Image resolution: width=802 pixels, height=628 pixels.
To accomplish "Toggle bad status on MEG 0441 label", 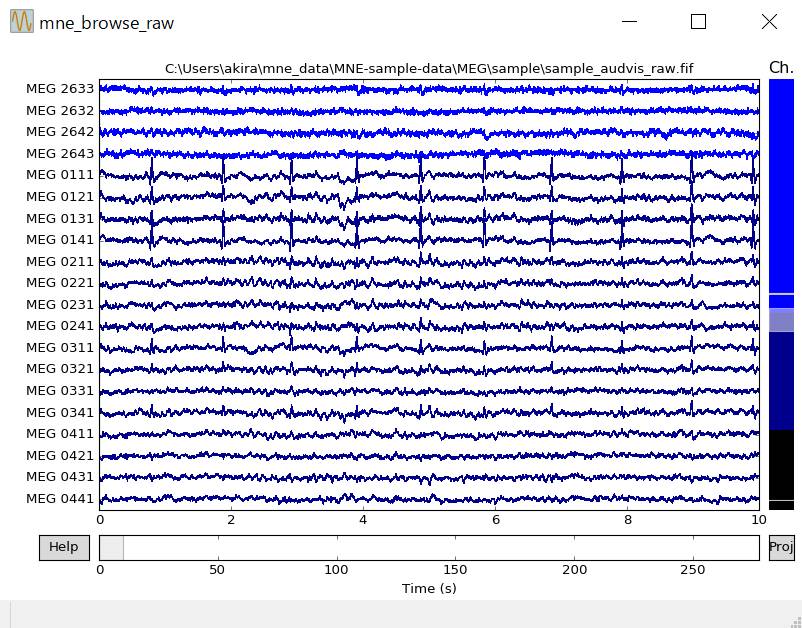I will [x=60, y=499].
